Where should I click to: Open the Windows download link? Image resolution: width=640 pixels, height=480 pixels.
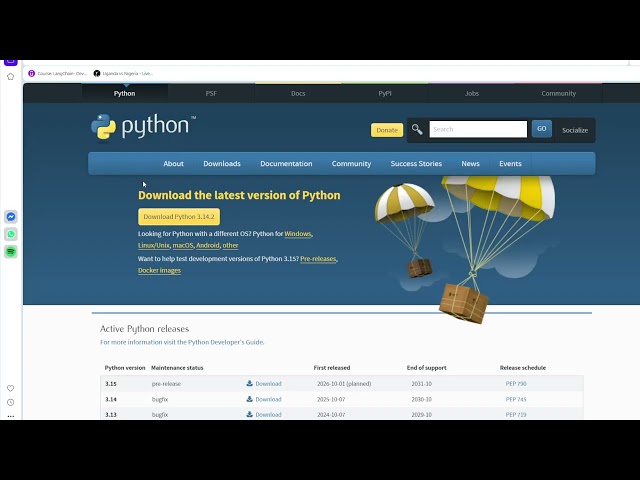(298, 234)
